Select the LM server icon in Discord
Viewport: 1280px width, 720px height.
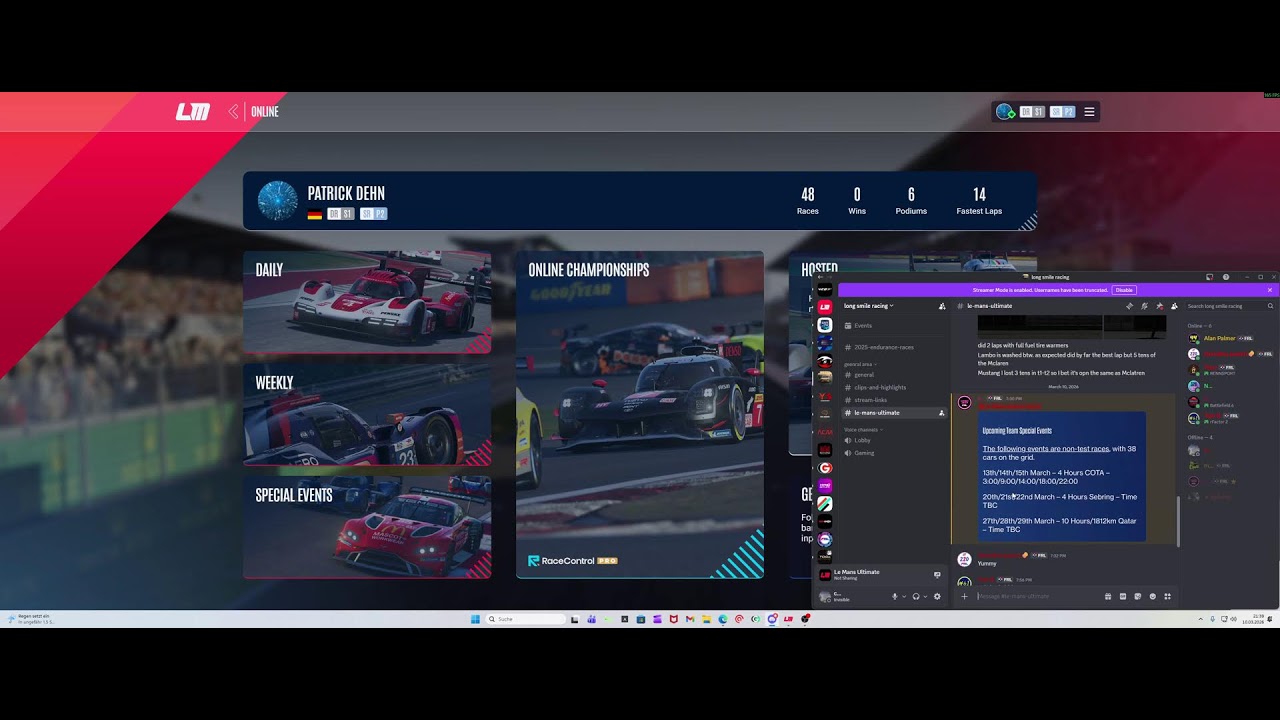[x=825, y=307]
